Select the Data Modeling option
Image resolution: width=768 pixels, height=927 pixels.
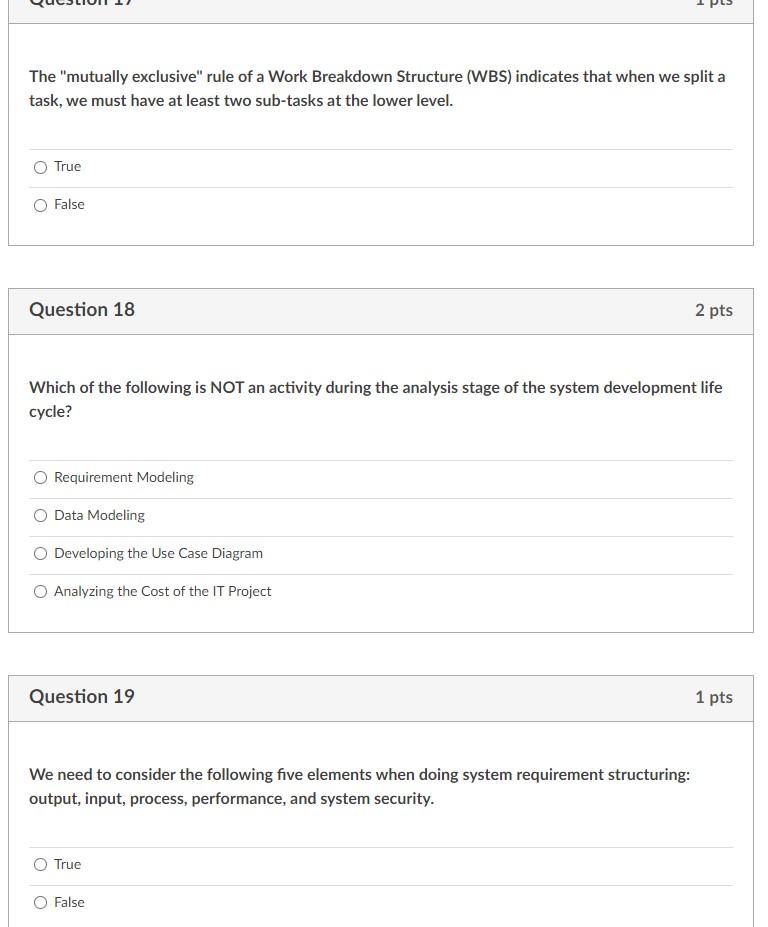[x=40, y=516]
